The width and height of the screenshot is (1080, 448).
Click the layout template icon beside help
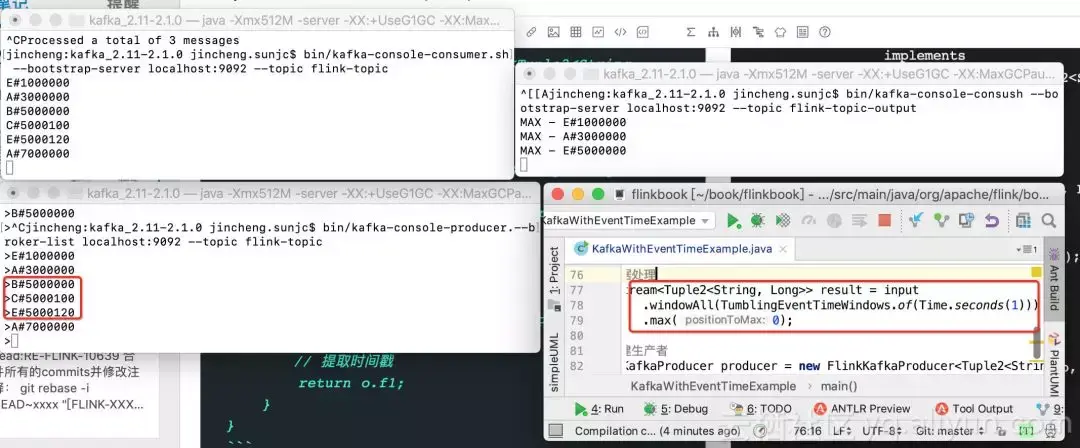pyautogui.click(x=802, y=32)
